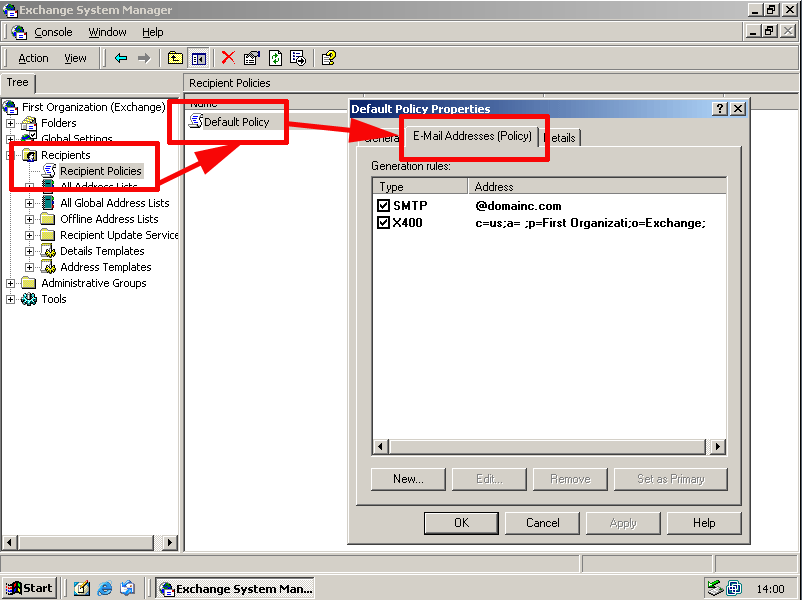802x600 pixels.
Task: Click OK in Default Policy Properties
Action: point(461,523)
